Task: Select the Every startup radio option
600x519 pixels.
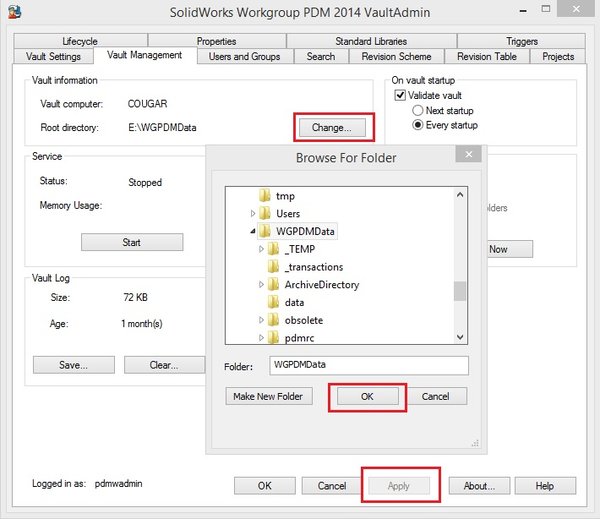Action: (x=417, y=125)
